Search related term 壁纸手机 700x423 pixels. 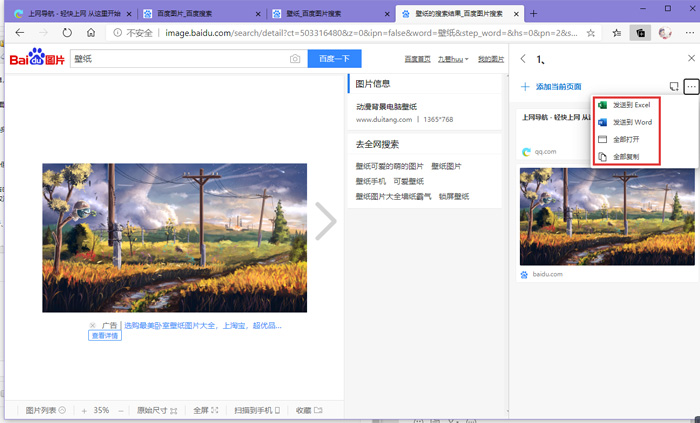(371, 182)
